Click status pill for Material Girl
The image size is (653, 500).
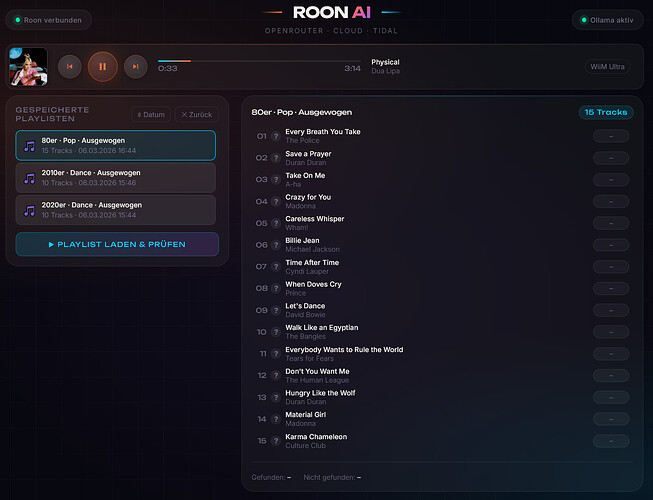point(611,419)
